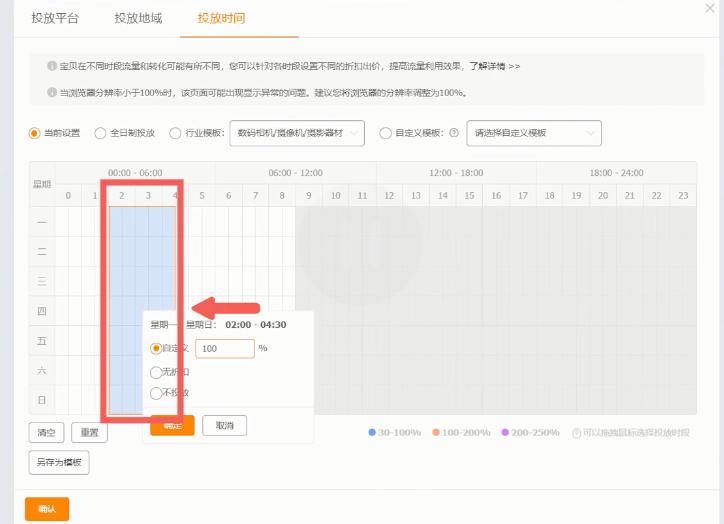Open the 投放时间 tab
This screenshot has height=524, width=724.
(221, 18)
